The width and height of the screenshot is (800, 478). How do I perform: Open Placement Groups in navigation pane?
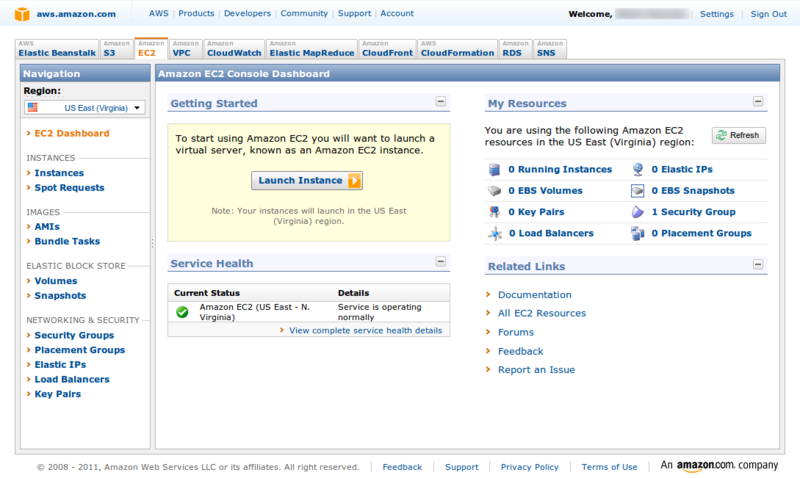point(80,350)
